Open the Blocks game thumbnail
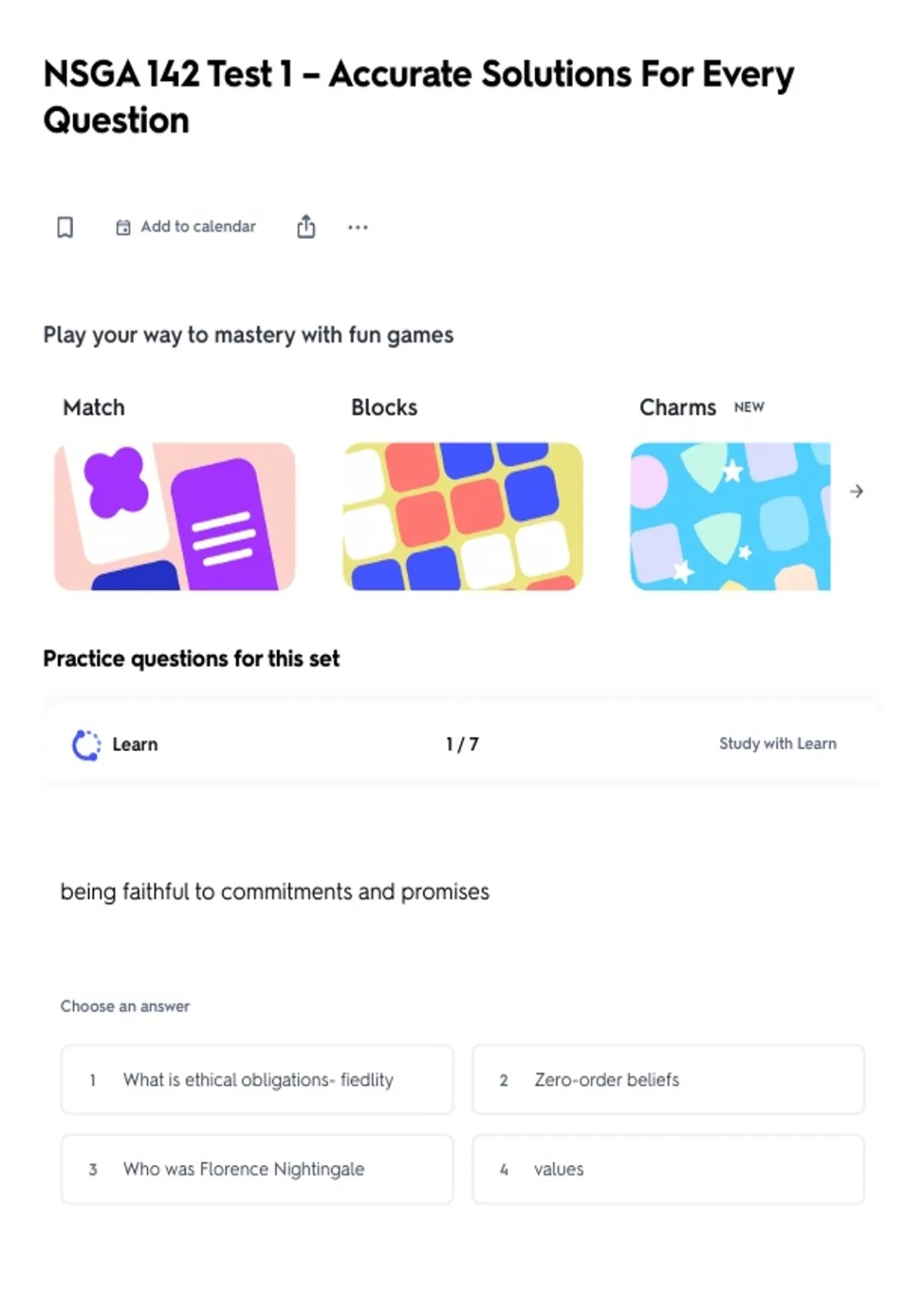Image resolution: width=924 pixels, height=1309 pixels. pos(463,516)
